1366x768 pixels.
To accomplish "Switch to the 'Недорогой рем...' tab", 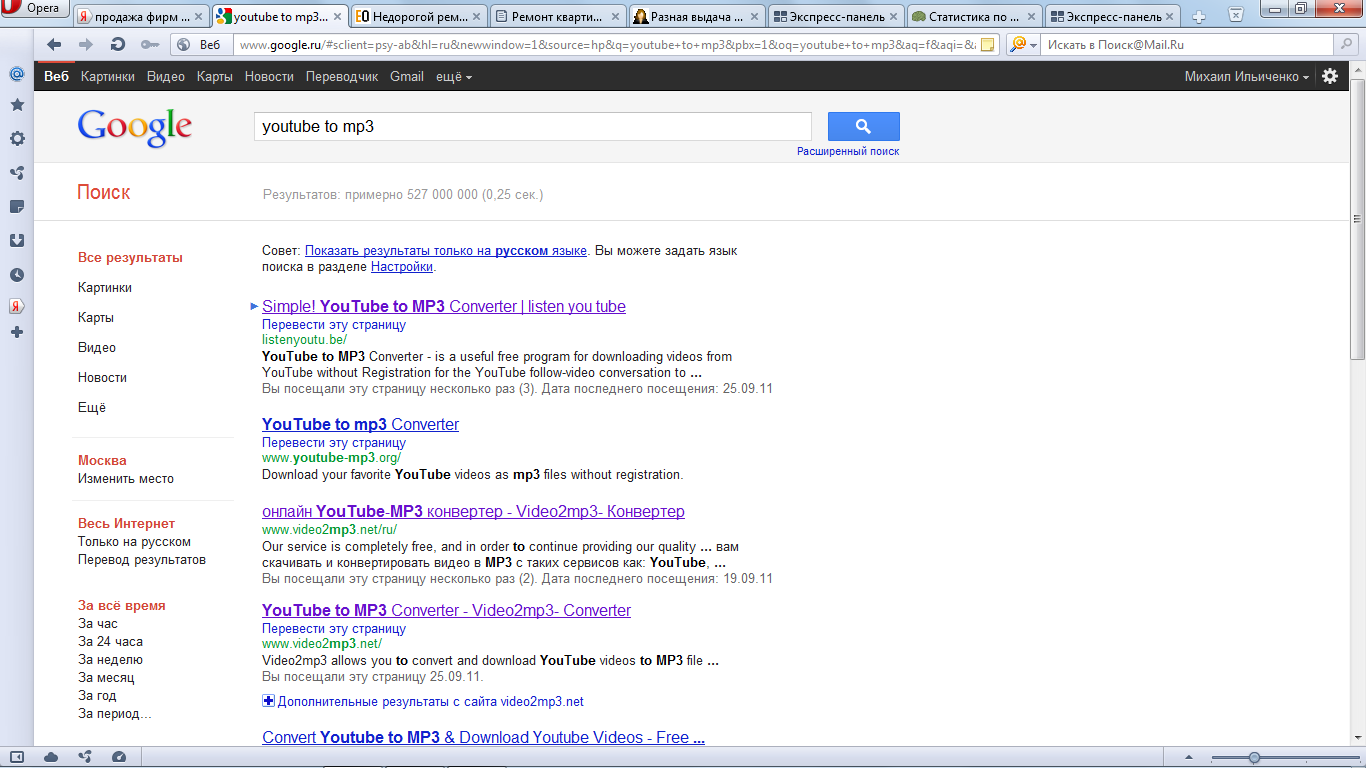I will [420, 17].
